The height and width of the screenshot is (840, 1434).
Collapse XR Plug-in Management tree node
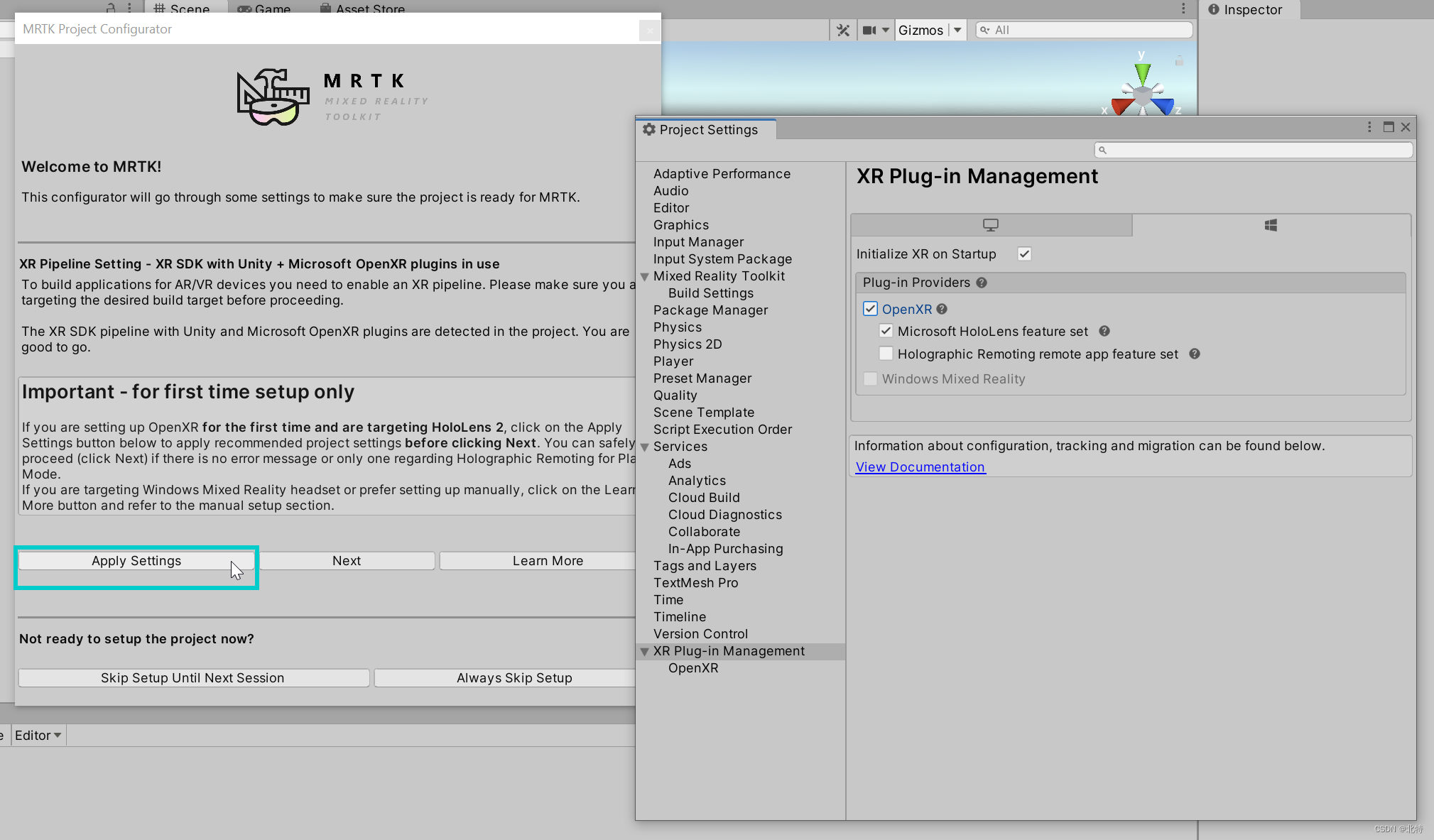click(x=645, y=652)
